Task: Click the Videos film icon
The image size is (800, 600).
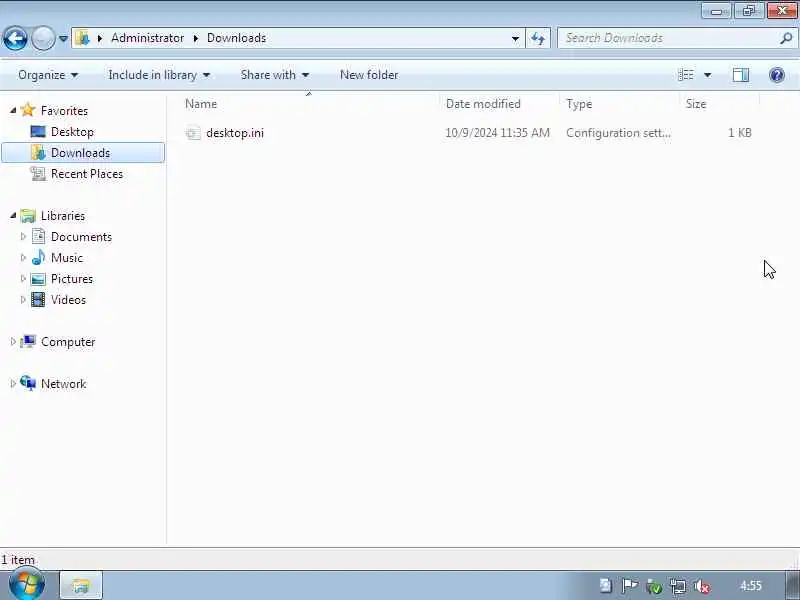Action: [38, 299]
